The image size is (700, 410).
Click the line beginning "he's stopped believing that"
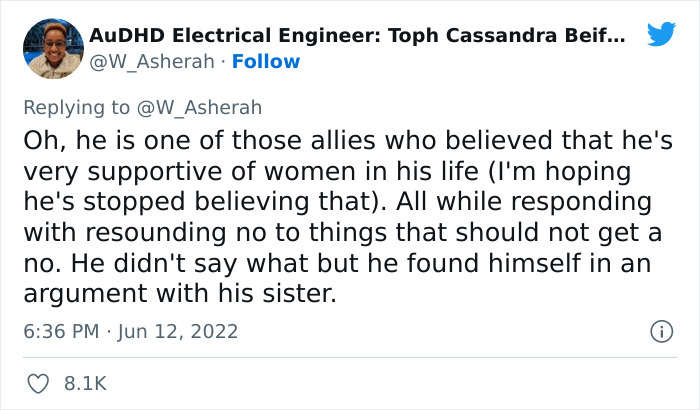click(200, 201)
